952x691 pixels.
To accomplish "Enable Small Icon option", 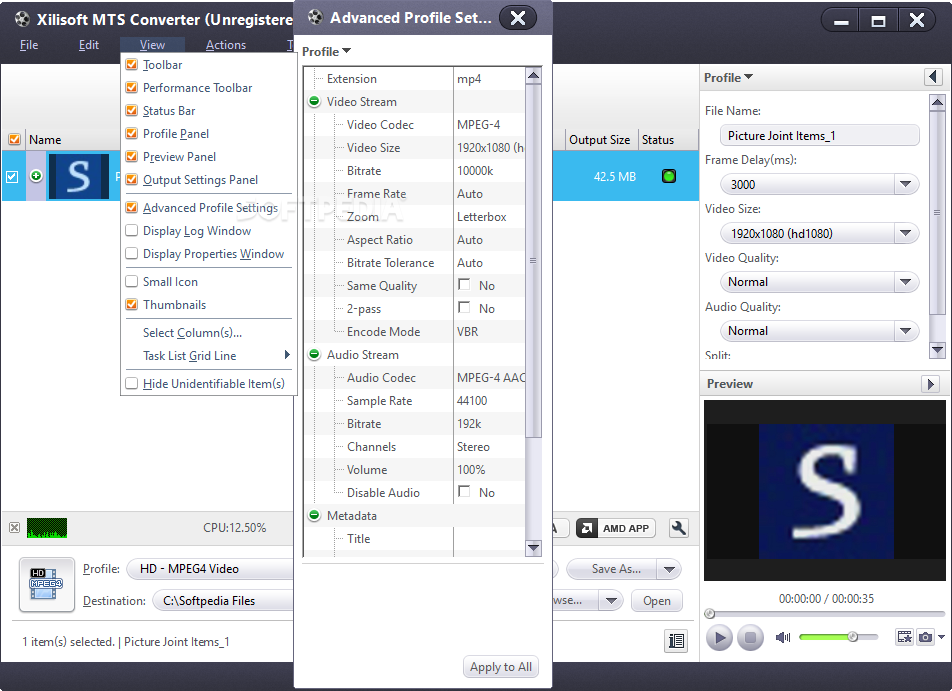I will [132, 282].
